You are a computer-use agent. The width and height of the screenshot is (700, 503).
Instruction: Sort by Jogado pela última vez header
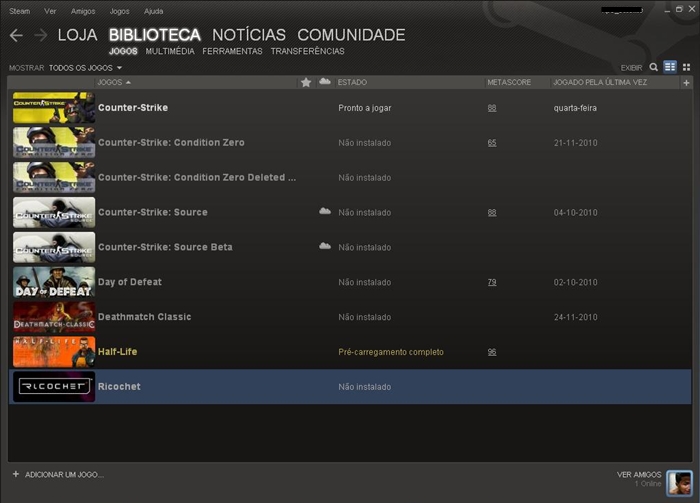(x=600, y=82)
